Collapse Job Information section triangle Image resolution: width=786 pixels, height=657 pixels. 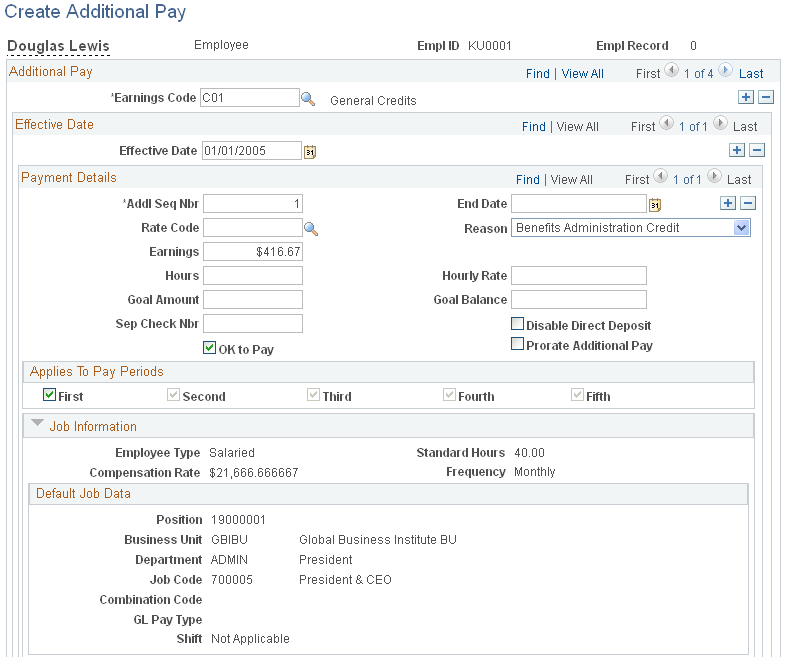[37, 423]
